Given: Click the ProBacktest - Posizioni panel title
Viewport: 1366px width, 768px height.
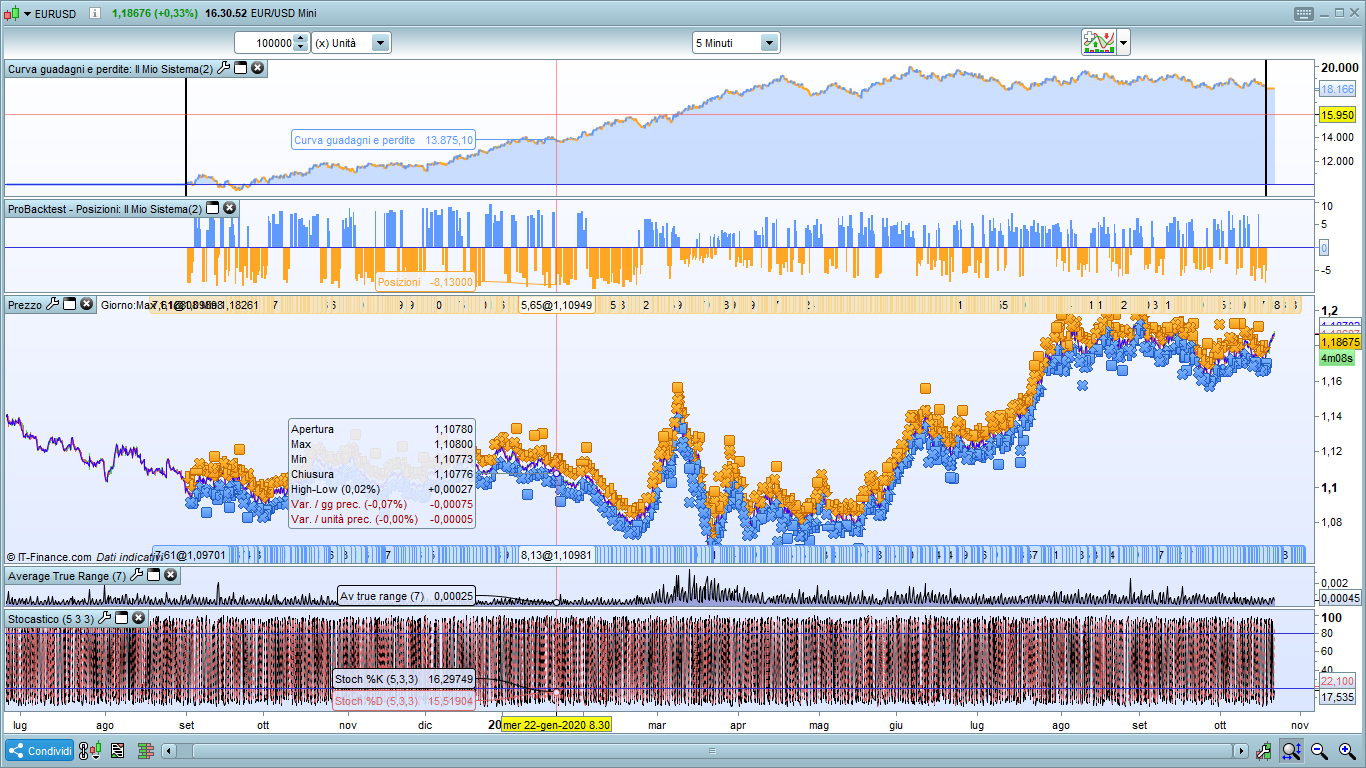Looking at the screenshot, I should (x=105, y=208).
